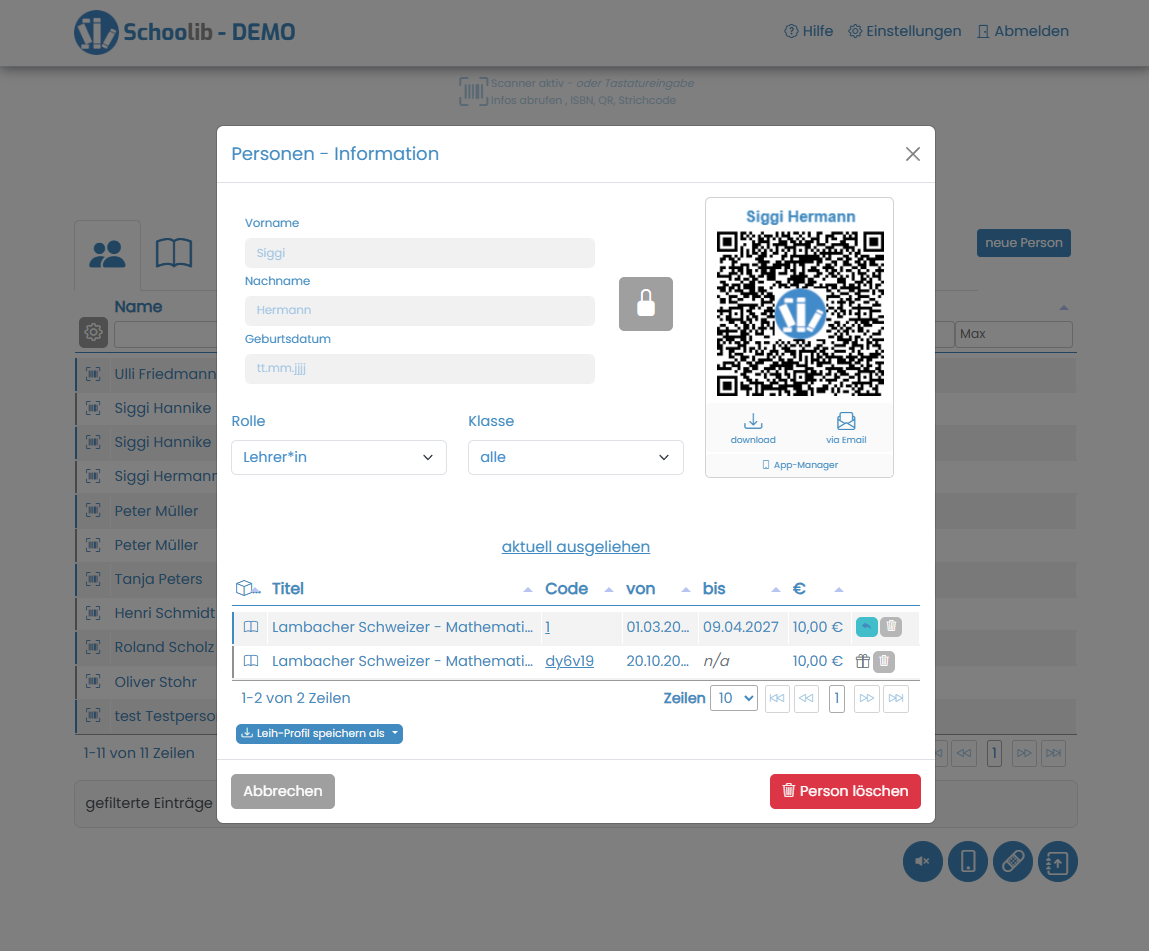Click the book-upload icon in bottom corner
The image size is (1149, 951).
pyautogui.click(x=1057, y=861)
